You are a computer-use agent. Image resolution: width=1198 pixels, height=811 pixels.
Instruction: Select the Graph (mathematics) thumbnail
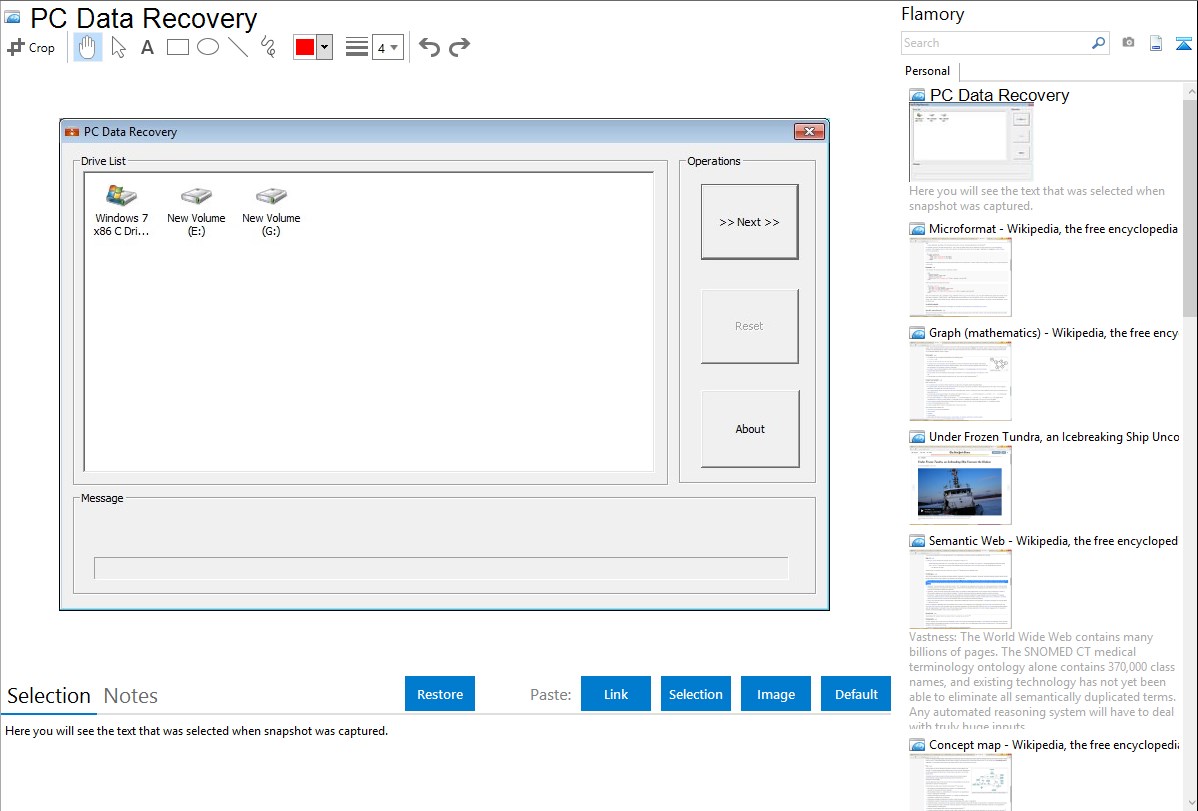[960, 381]
